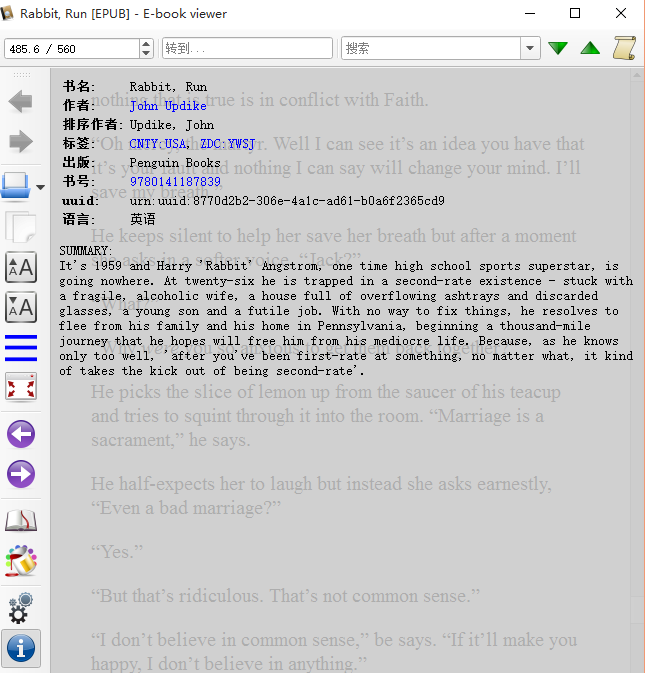Open Preferences gear icon

21,608
